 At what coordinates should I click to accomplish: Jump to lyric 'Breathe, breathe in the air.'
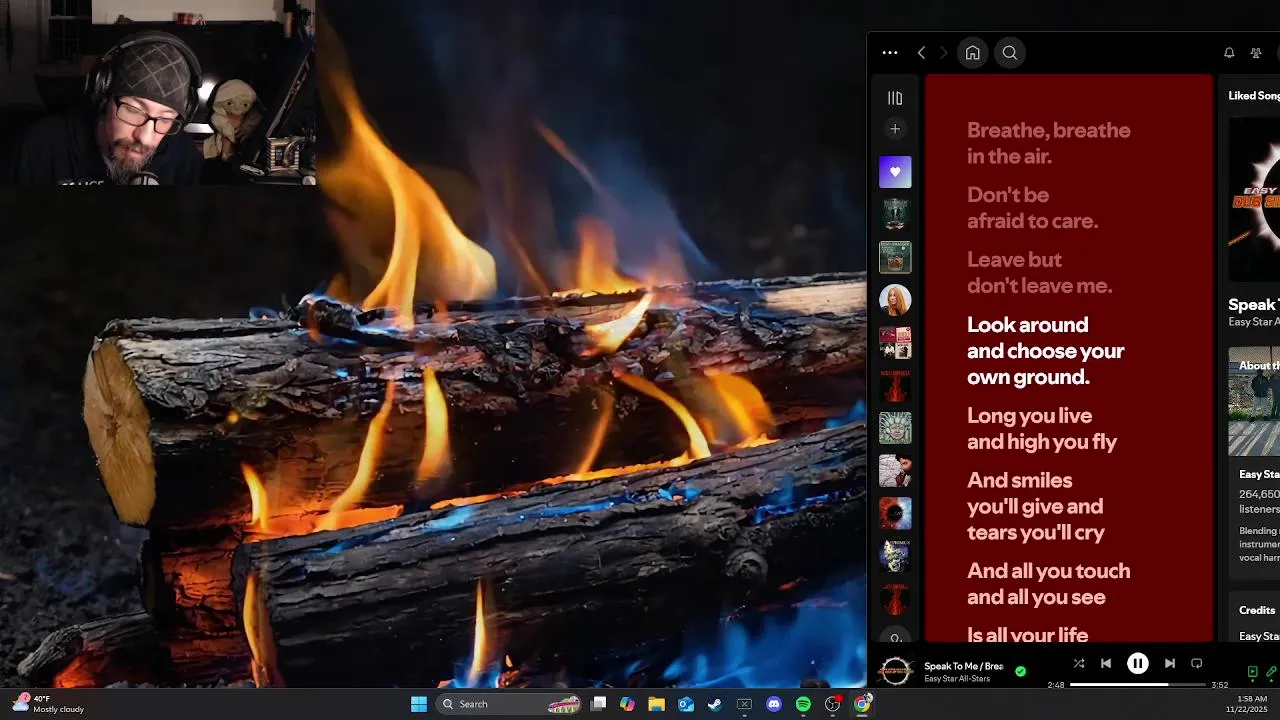pos(1049,143)
